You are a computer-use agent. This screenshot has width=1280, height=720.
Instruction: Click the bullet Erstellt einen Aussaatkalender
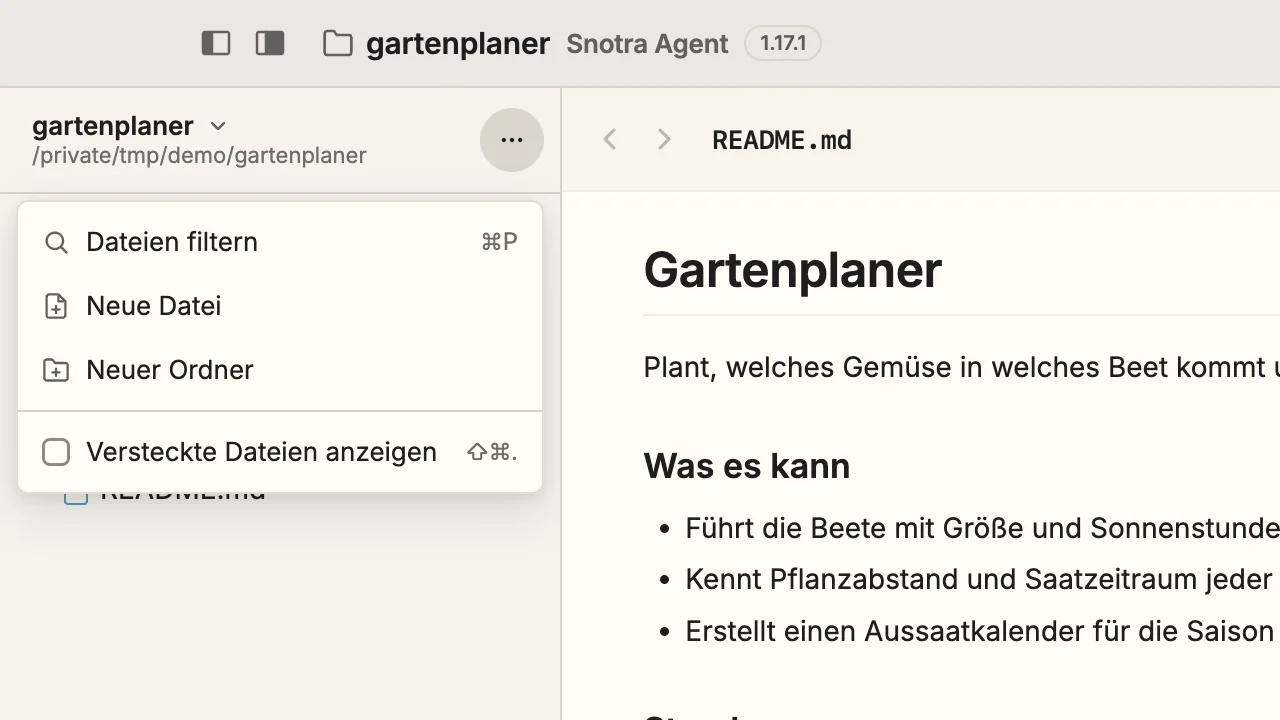(980, 631)
